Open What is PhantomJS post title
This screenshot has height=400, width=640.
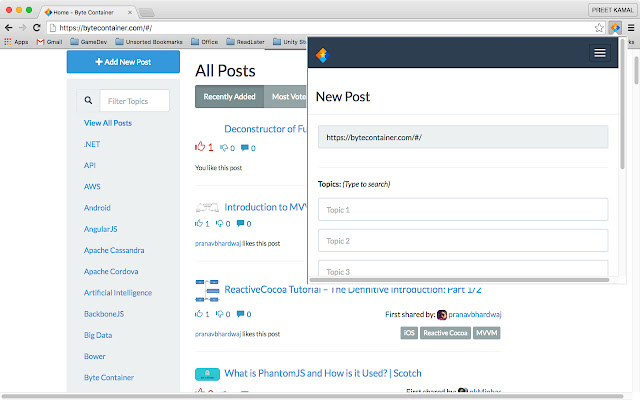(323, 373)
